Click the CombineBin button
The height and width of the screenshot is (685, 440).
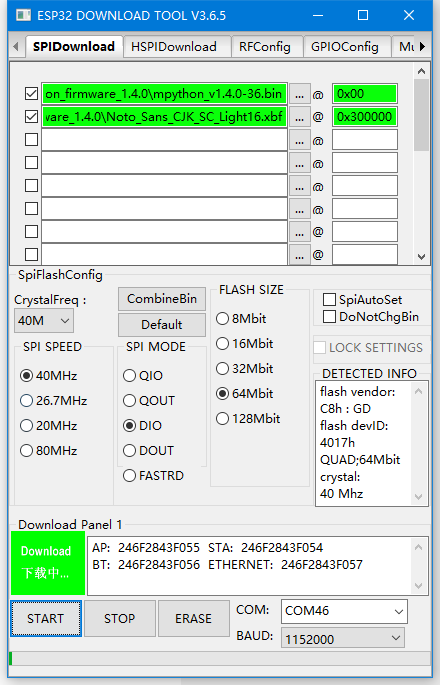(x=162, y=299)
